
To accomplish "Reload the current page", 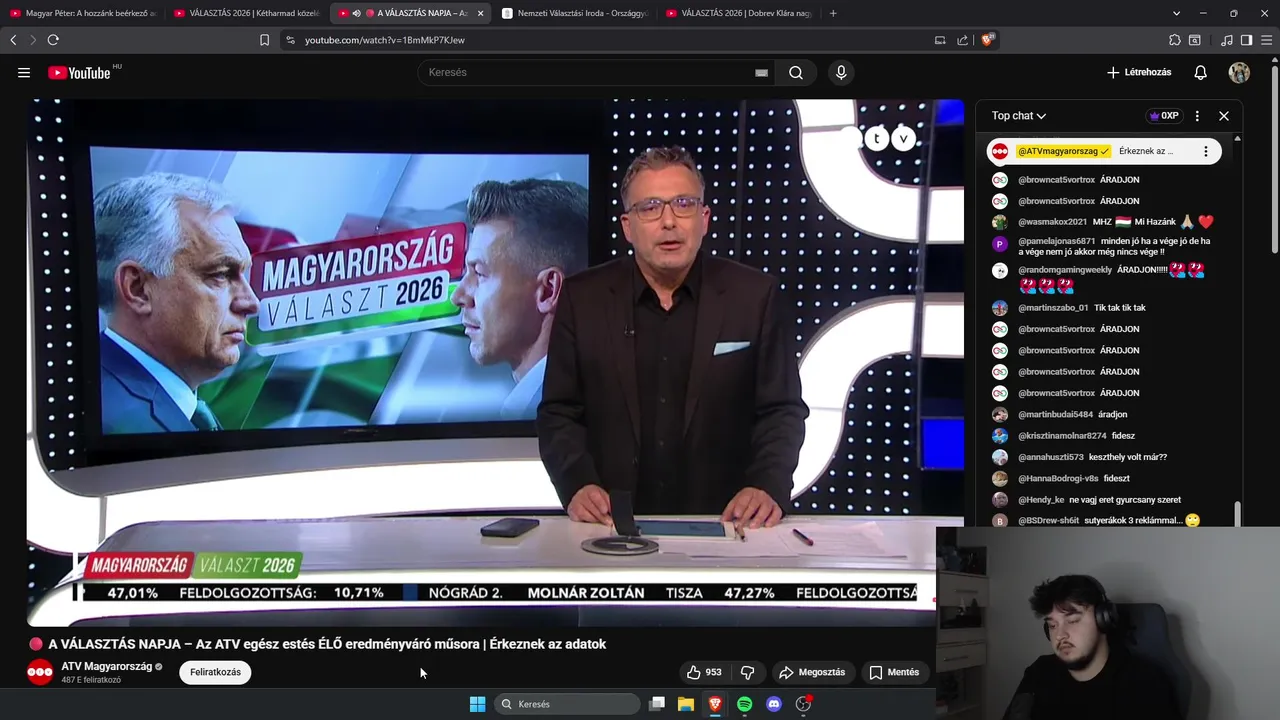I will click(x=53, y=40).
